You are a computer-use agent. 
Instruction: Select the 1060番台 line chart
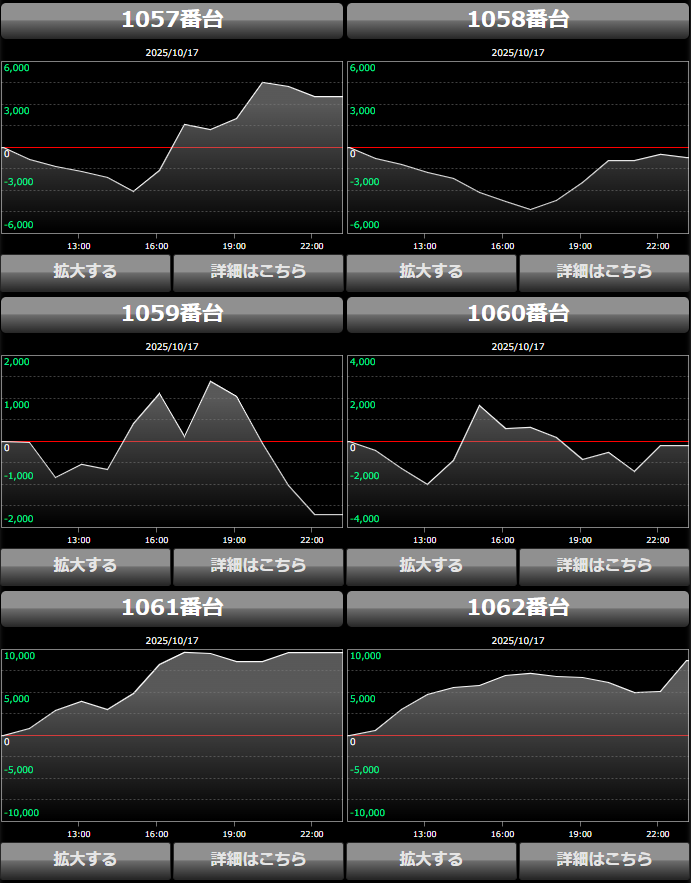click(x=518, y=444)
